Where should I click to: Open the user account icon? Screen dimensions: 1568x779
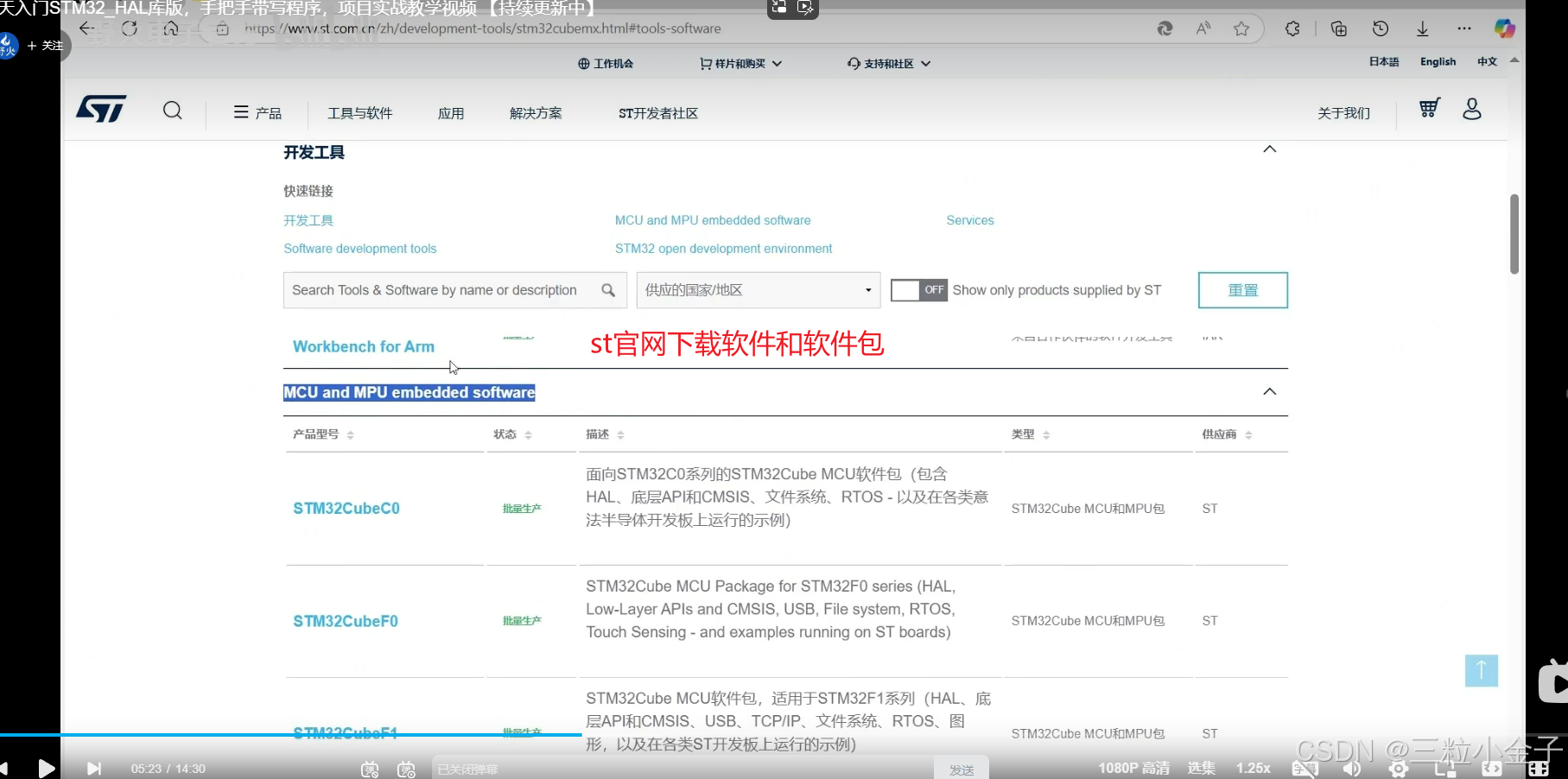[x=1472, y=109]
